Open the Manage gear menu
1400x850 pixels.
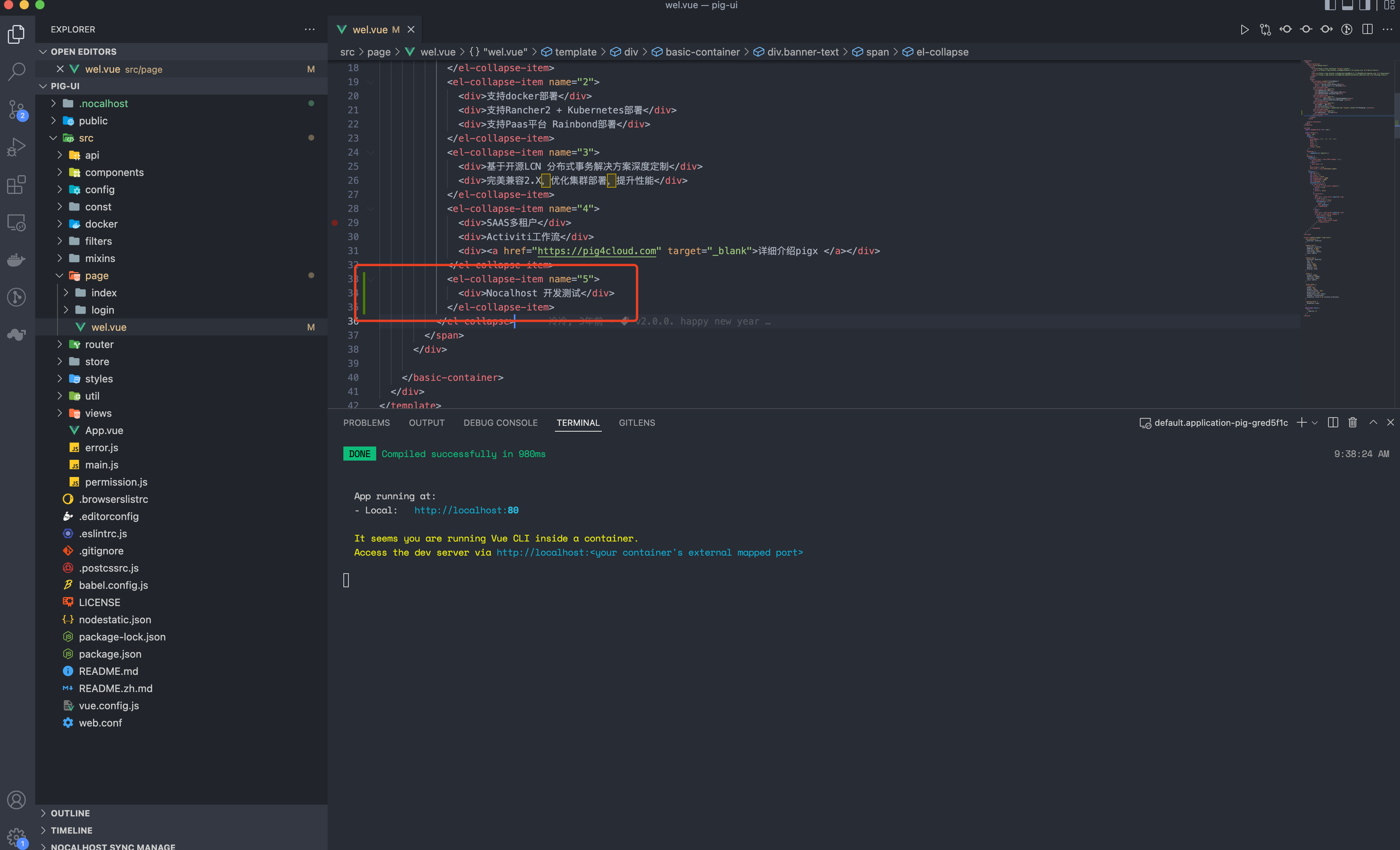pyautogui.click(x=16, y=837)
